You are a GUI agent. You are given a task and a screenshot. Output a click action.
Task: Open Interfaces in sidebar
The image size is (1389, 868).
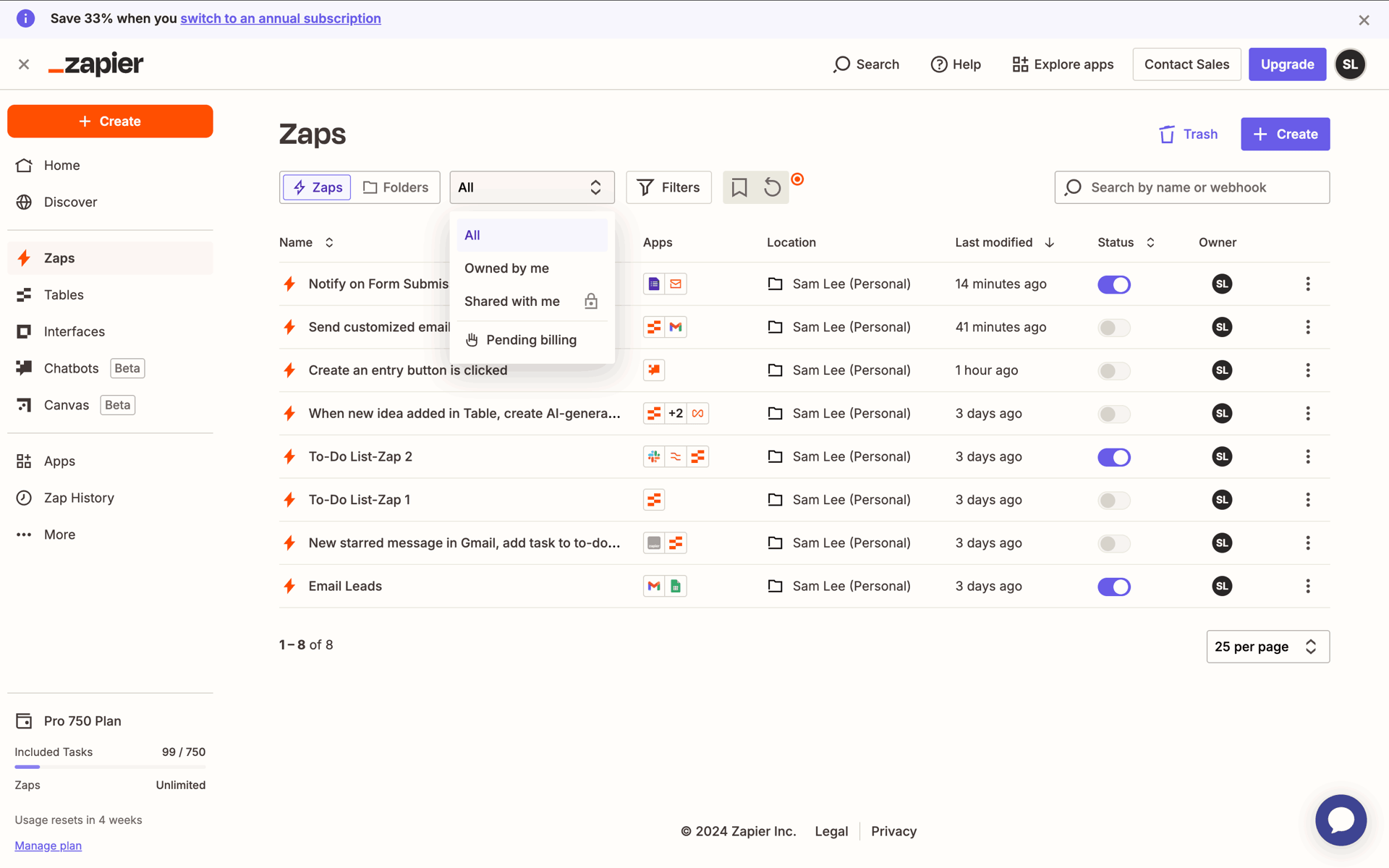pos(110,331)
